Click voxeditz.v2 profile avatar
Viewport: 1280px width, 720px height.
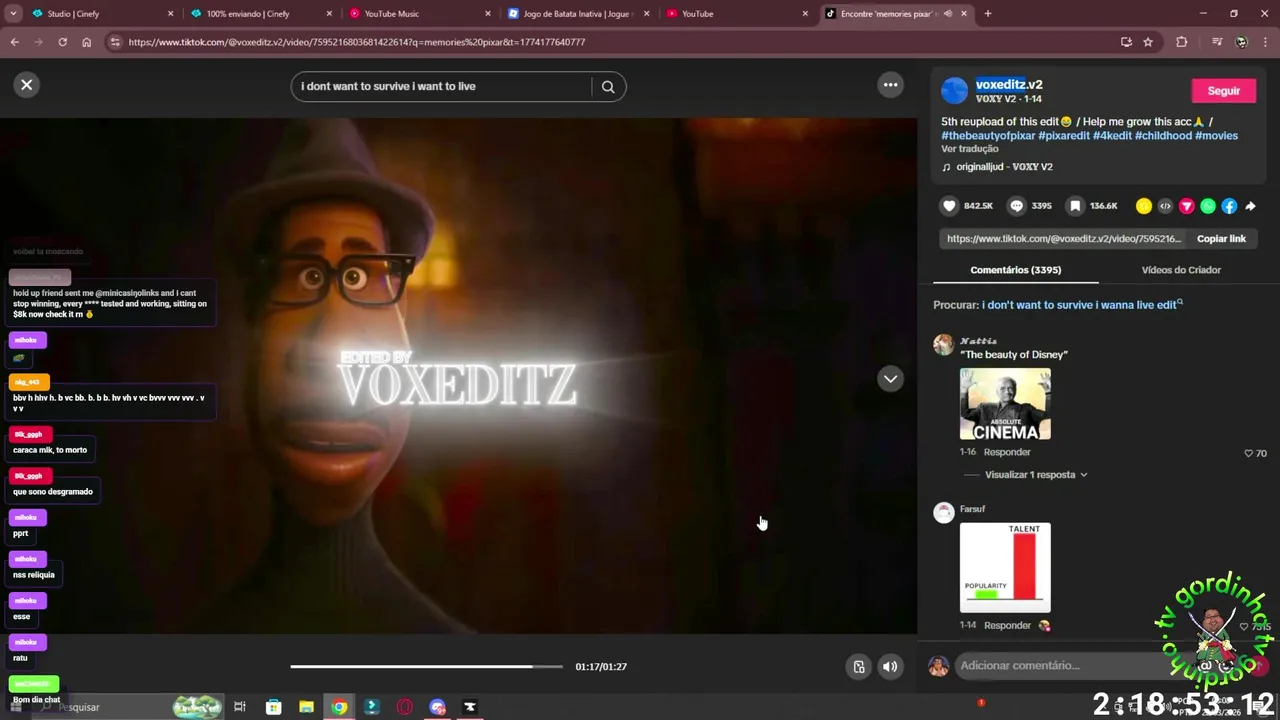coord(955,91)
